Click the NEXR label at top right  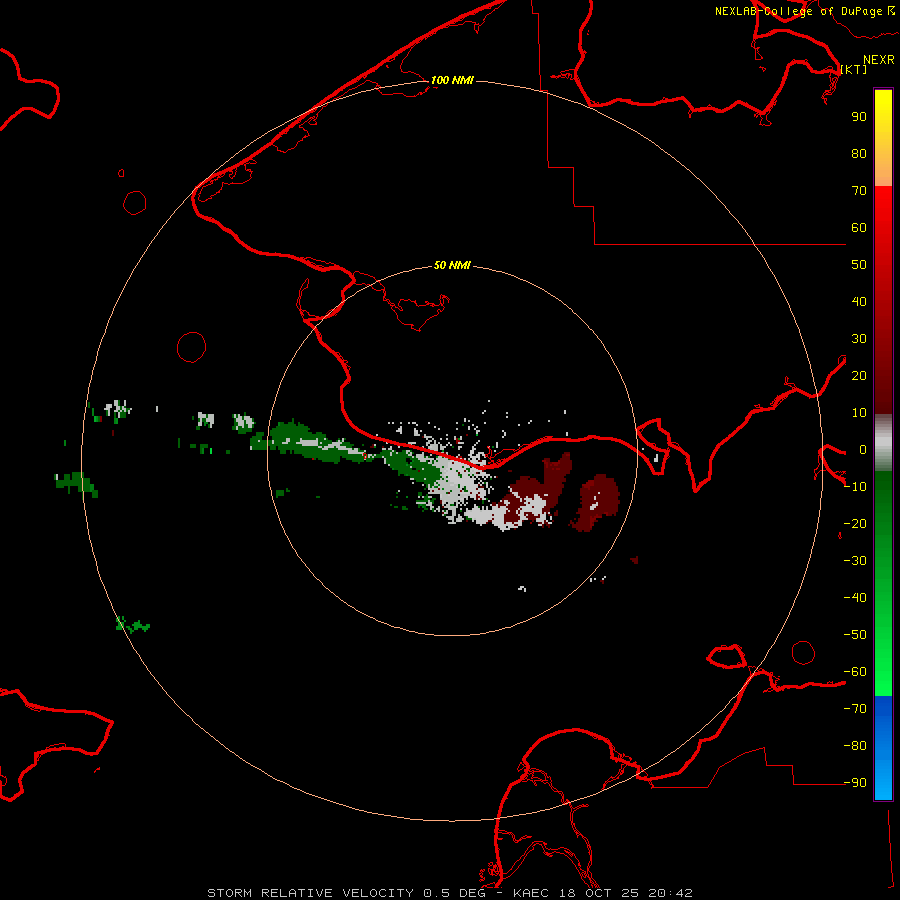(x=879, y=60)
